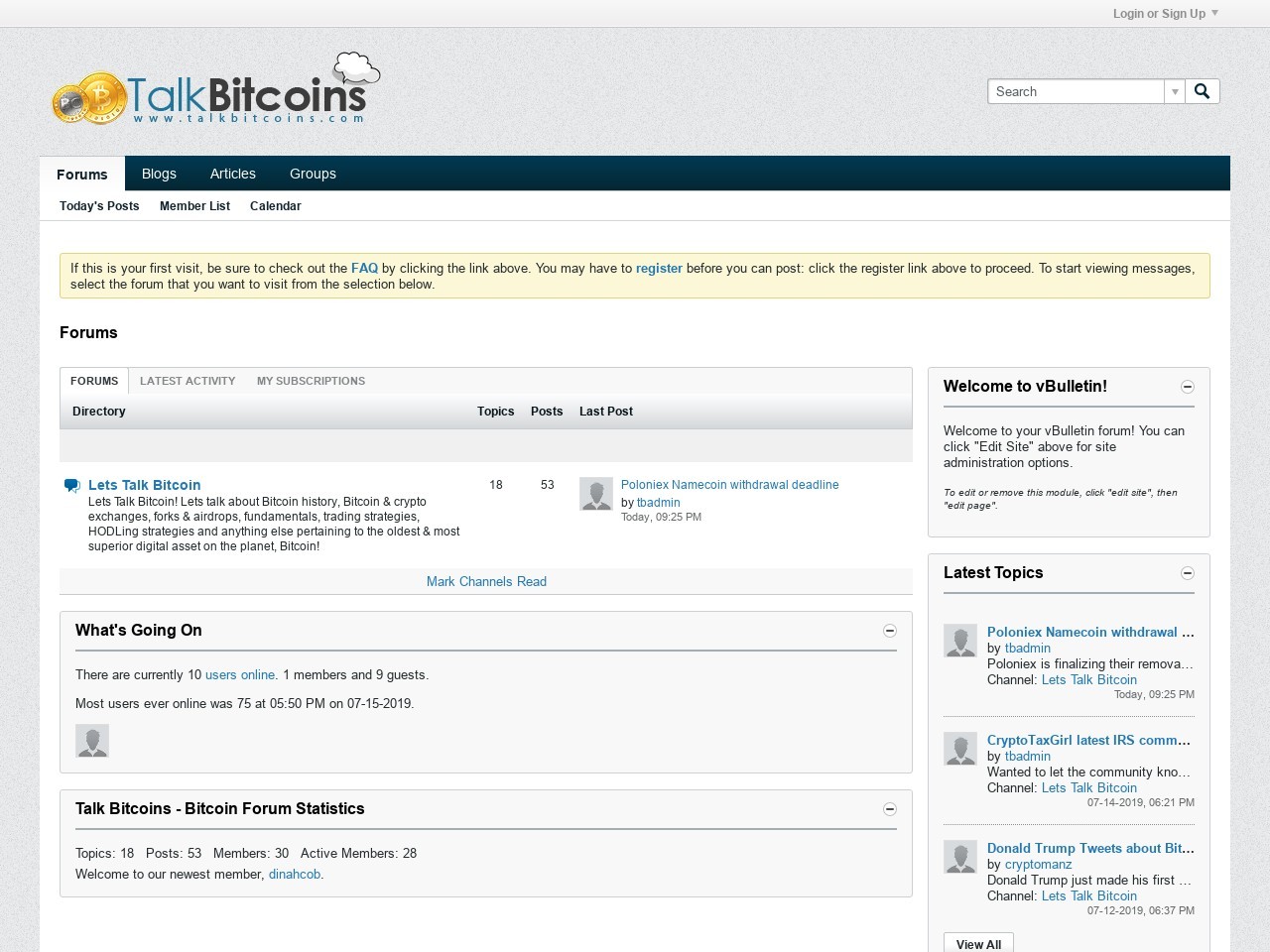Click tbadmin's avatar next to CryptoTaxGirl topic
The width and height of the screenshot is (1270, 952).
[x=959, y=748]
